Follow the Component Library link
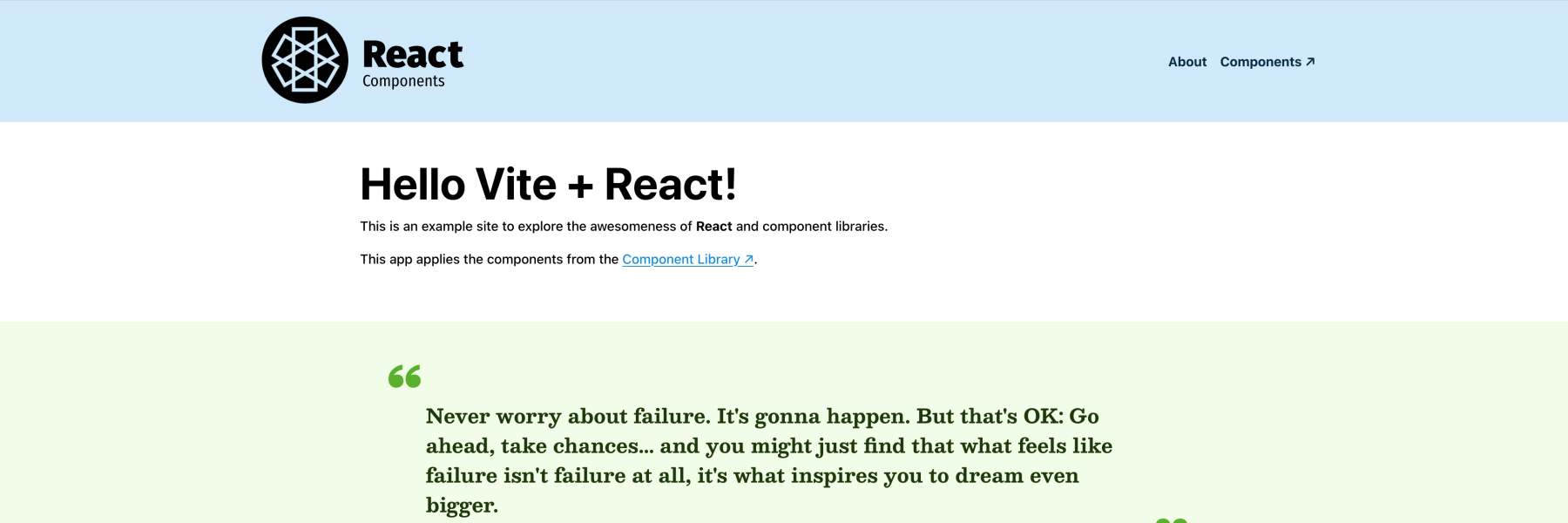The image size is (1568, 523). point(688,259)
